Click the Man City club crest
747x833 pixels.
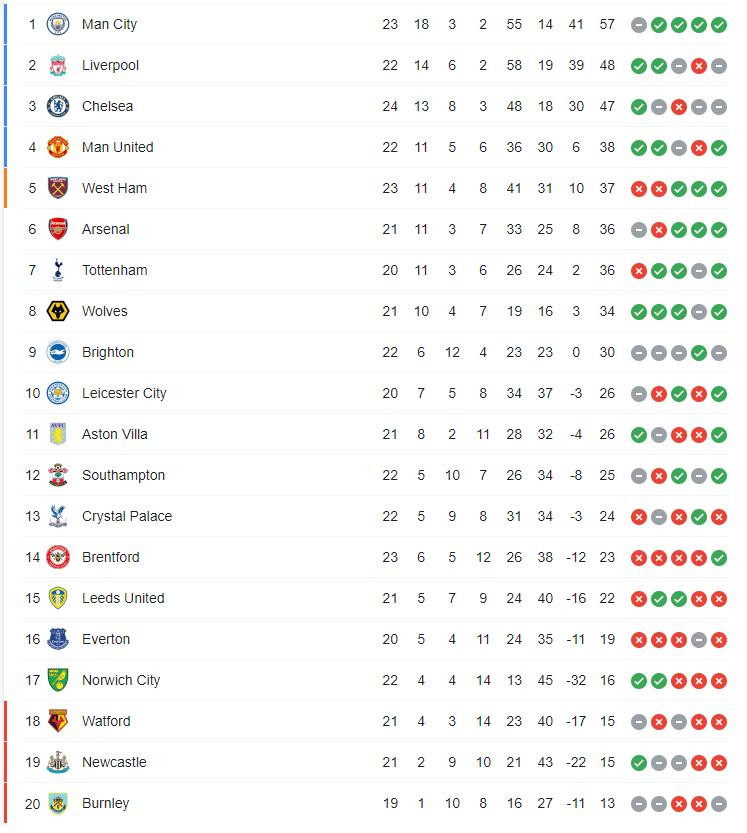point(58,24)
